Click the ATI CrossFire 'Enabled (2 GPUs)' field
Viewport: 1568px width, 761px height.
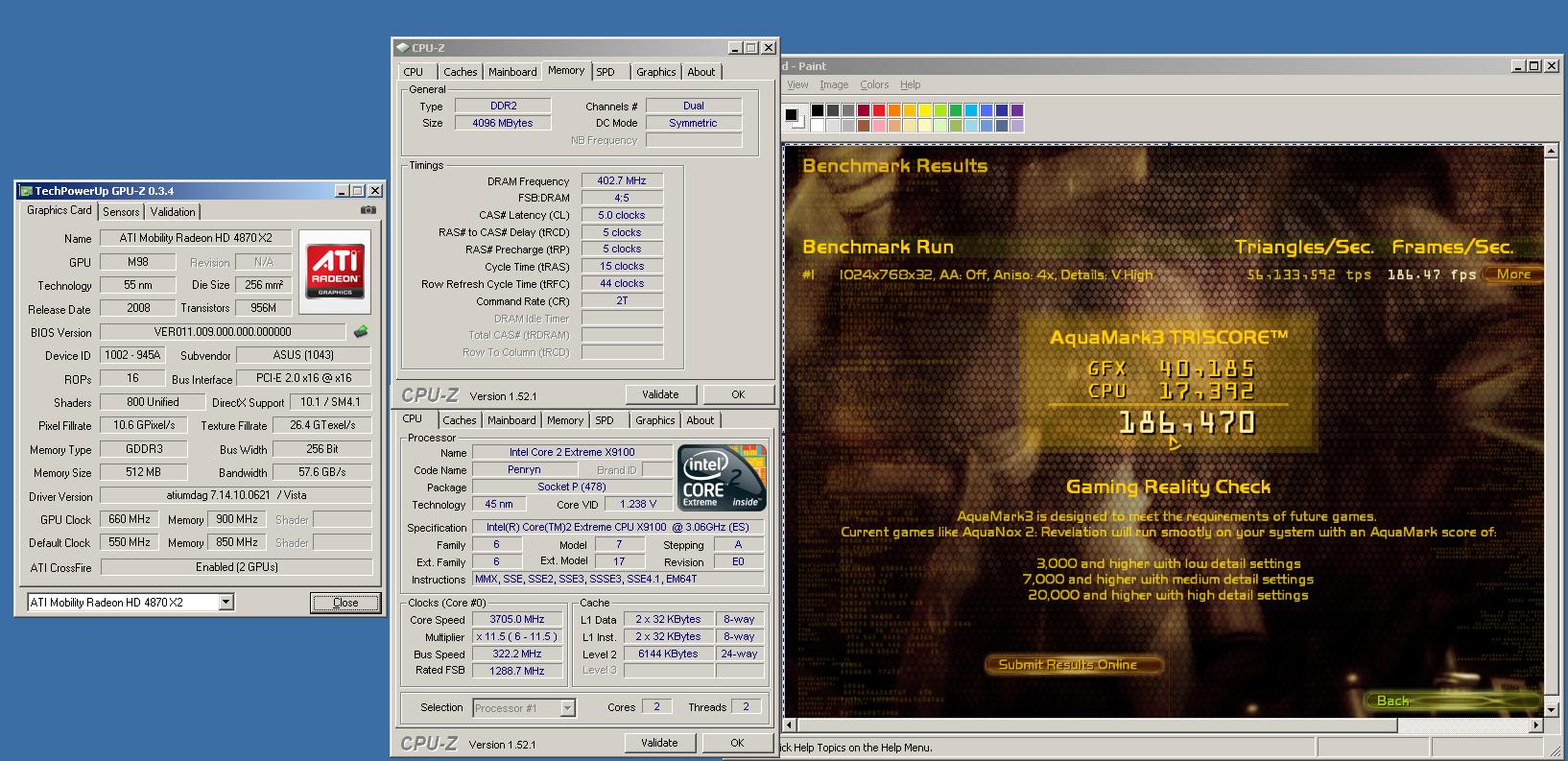tap(236, 567)
